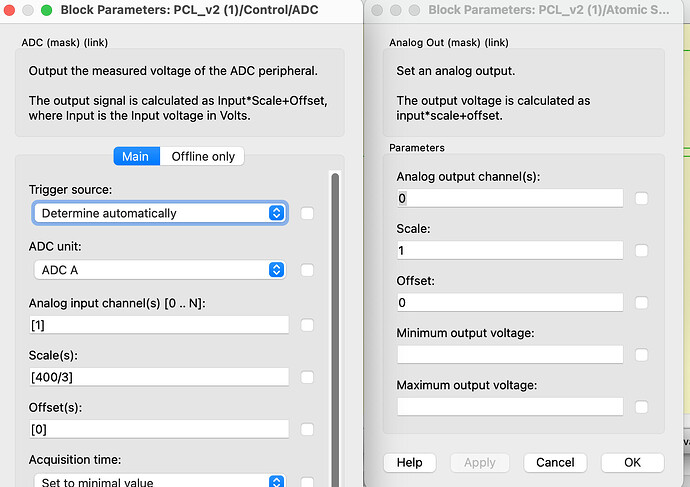690x487 pixels.
Task: Enable the Minimum output voltage checkbox
Action: 641,355
